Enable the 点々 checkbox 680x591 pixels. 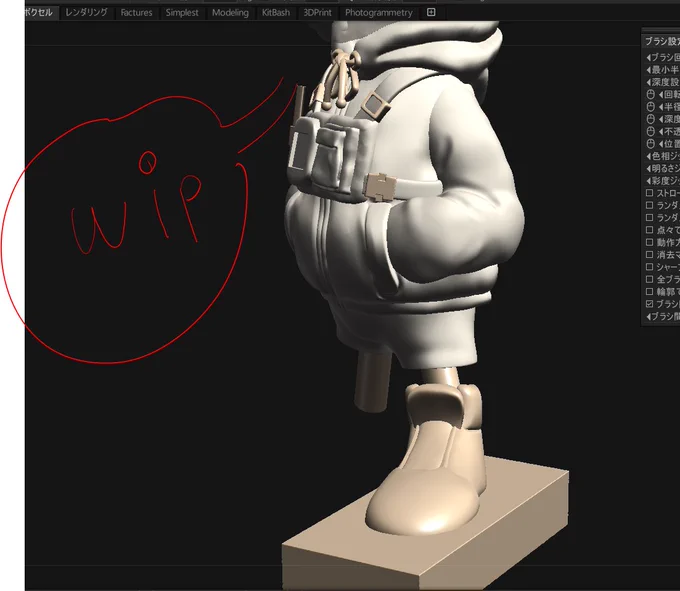click(x=649, y=230)
